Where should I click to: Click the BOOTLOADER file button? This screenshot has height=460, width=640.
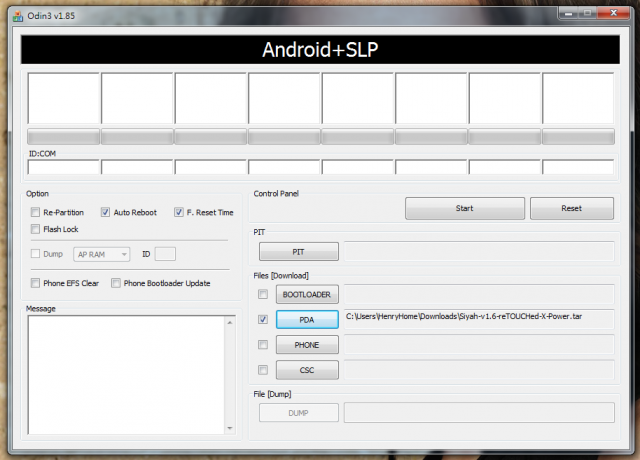coord(307,294)
